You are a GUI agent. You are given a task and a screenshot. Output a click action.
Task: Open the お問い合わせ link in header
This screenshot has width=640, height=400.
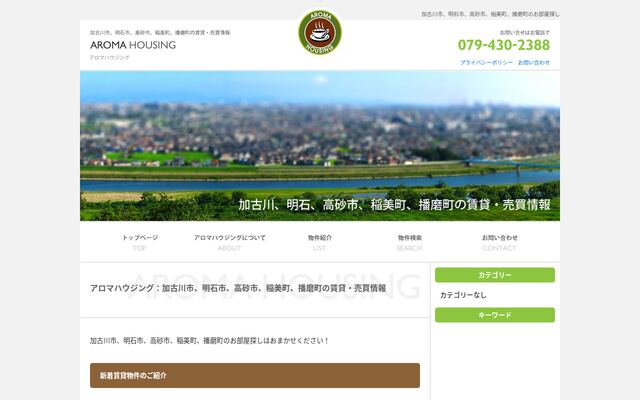(534, 62)
